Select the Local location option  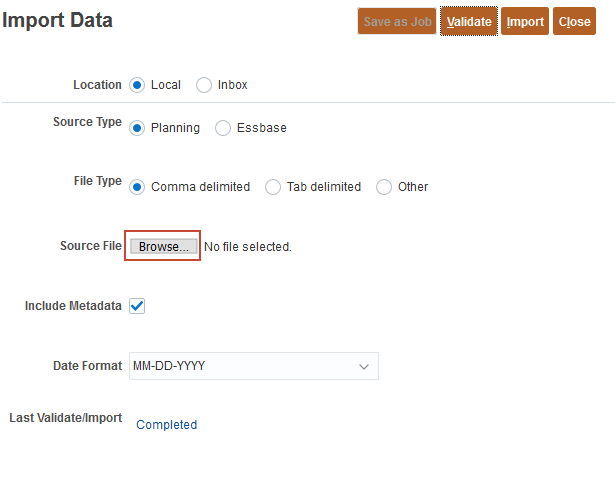(x=138, y=85)
